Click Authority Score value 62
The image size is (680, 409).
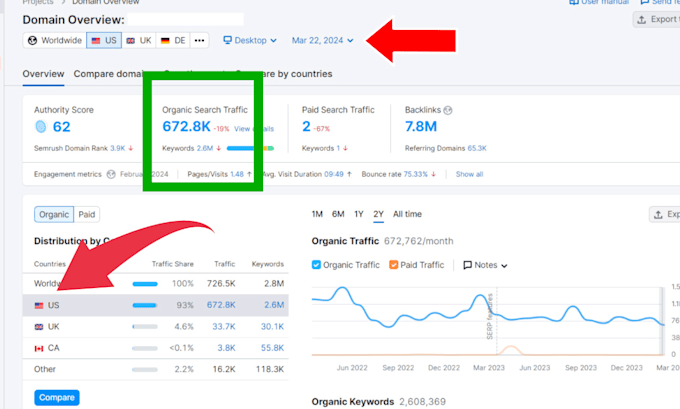tap(62, 127)
